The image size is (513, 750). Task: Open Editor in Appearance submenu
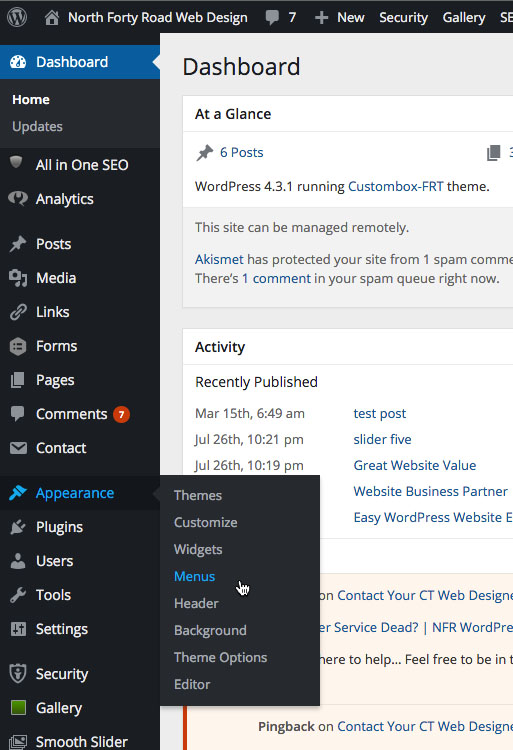(x=192, y=684)
